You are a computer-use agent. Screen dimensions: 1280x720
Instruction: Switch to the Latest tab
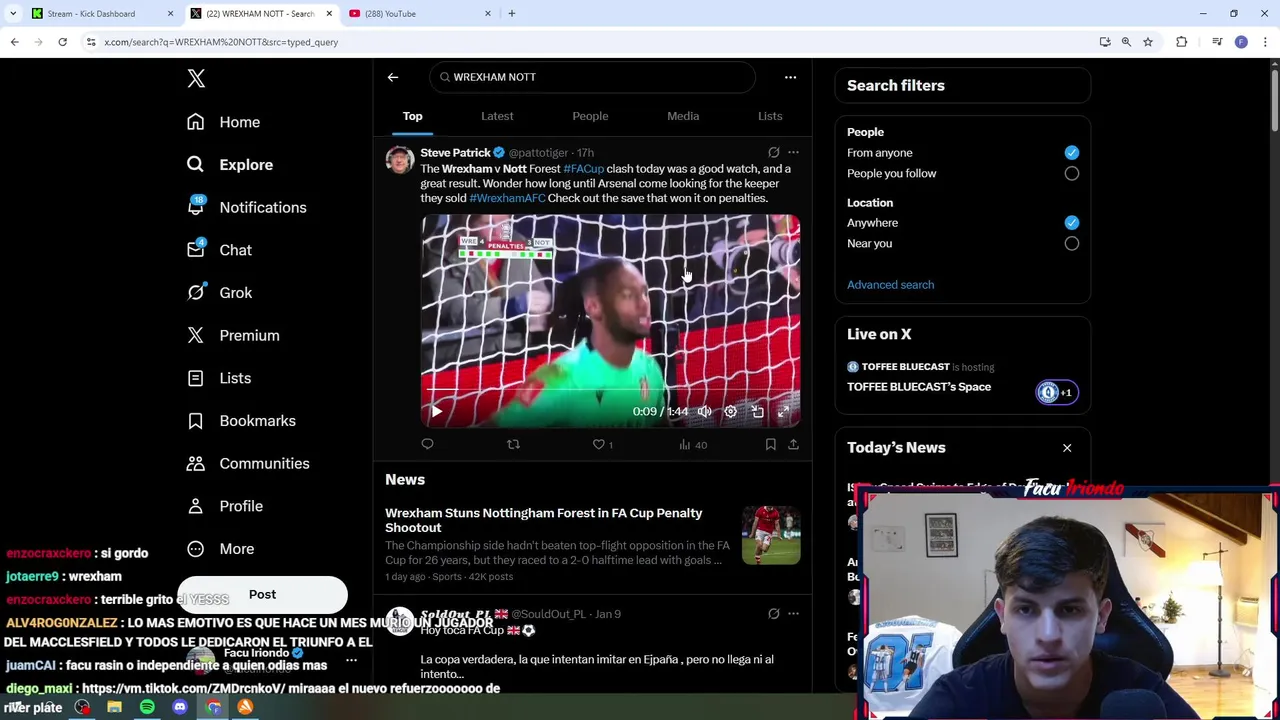tap(497, 116)
